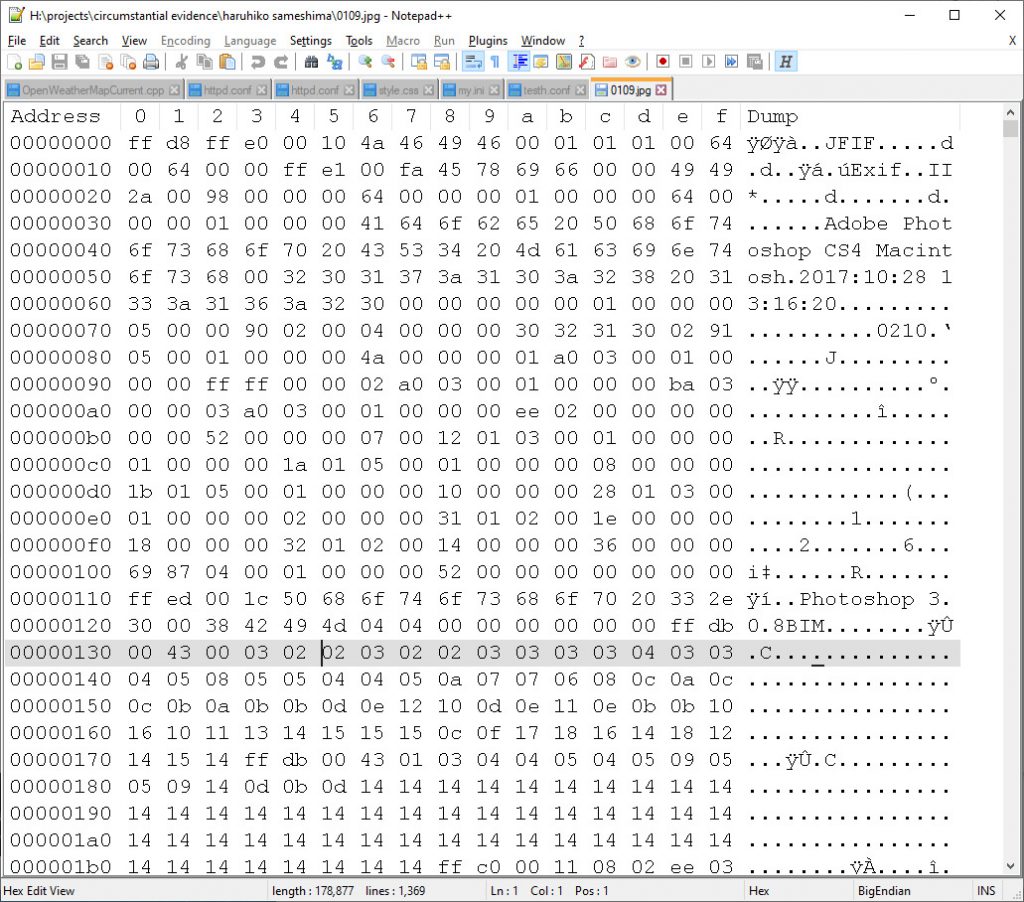Toggle Show All Characters pilcrow button
This screenshot has height=902, width=1024.
[x=495, y=62]
